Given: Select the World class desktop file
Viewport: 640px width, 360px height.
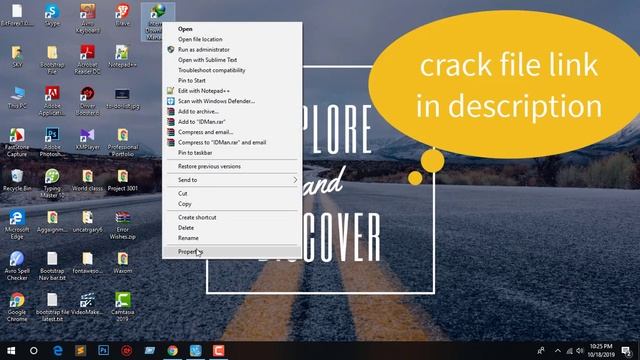Looking at the screenshot, I should (x=87, y=180).
